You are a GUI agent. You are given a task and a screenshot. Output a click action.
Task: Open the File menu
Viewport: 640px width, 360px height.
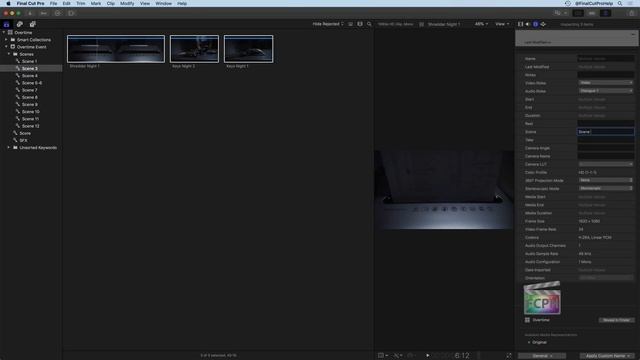[x=53, y=3]
